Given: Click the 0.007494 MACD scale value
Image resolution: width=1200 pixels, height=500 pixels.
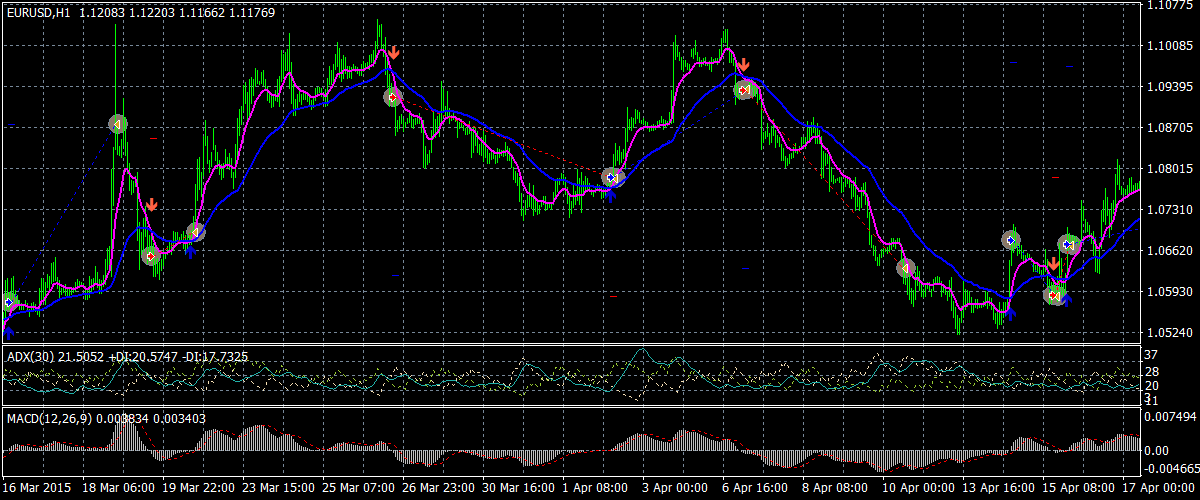Looking at the screenshot, I should (1170, 416).
